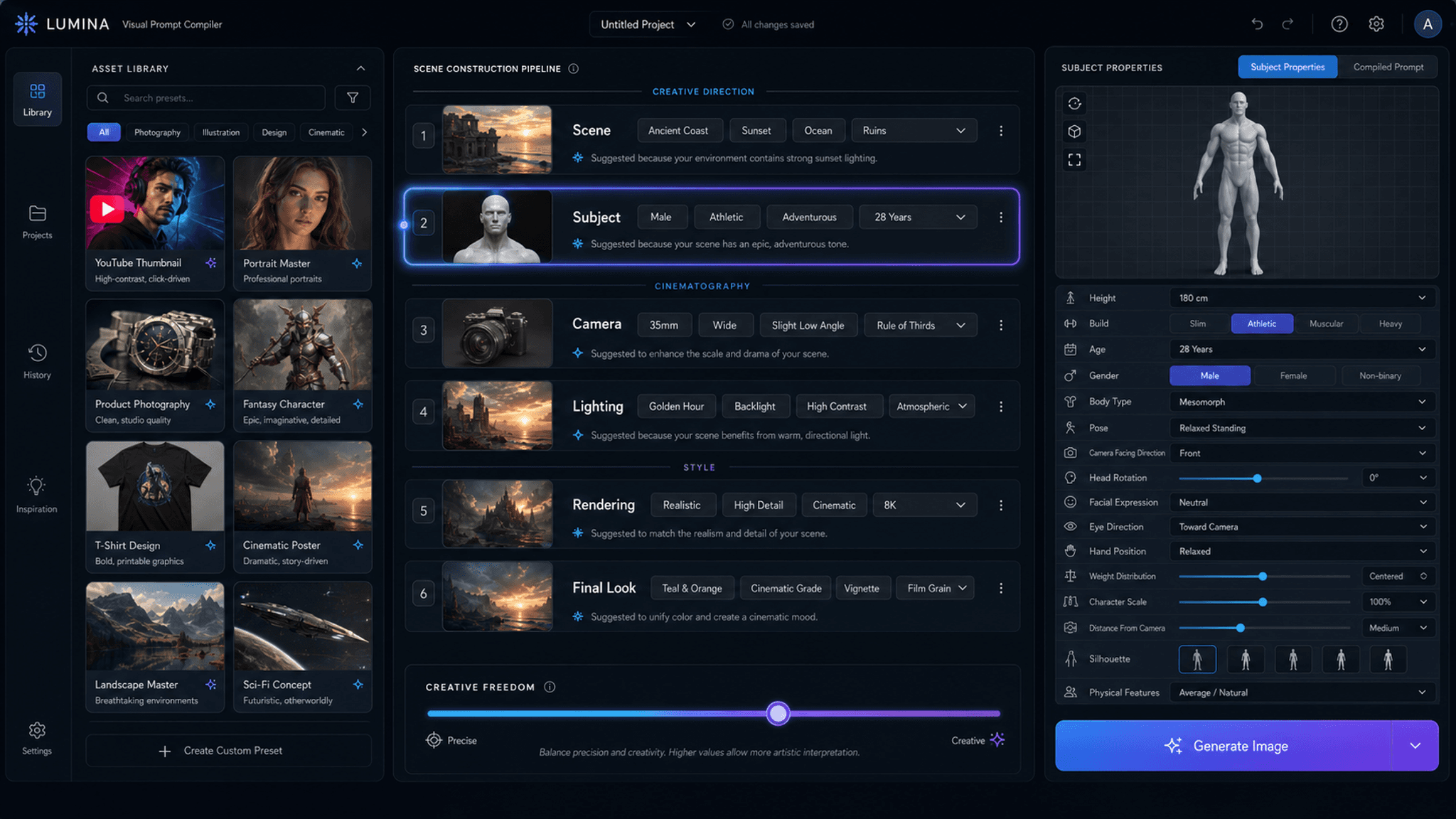Set Gender to Female
The image size is (1456, 819).
(1293, 375)
